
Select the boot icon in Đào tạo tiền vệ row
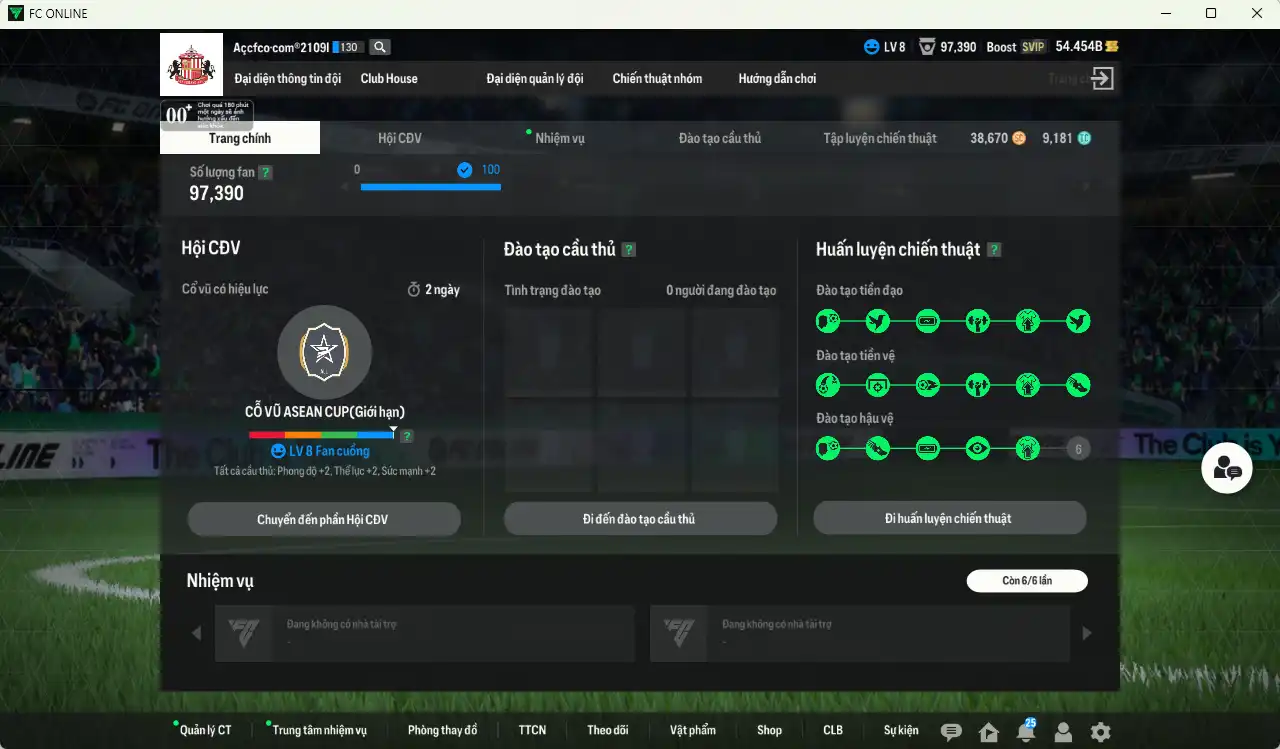(1077, 385)
